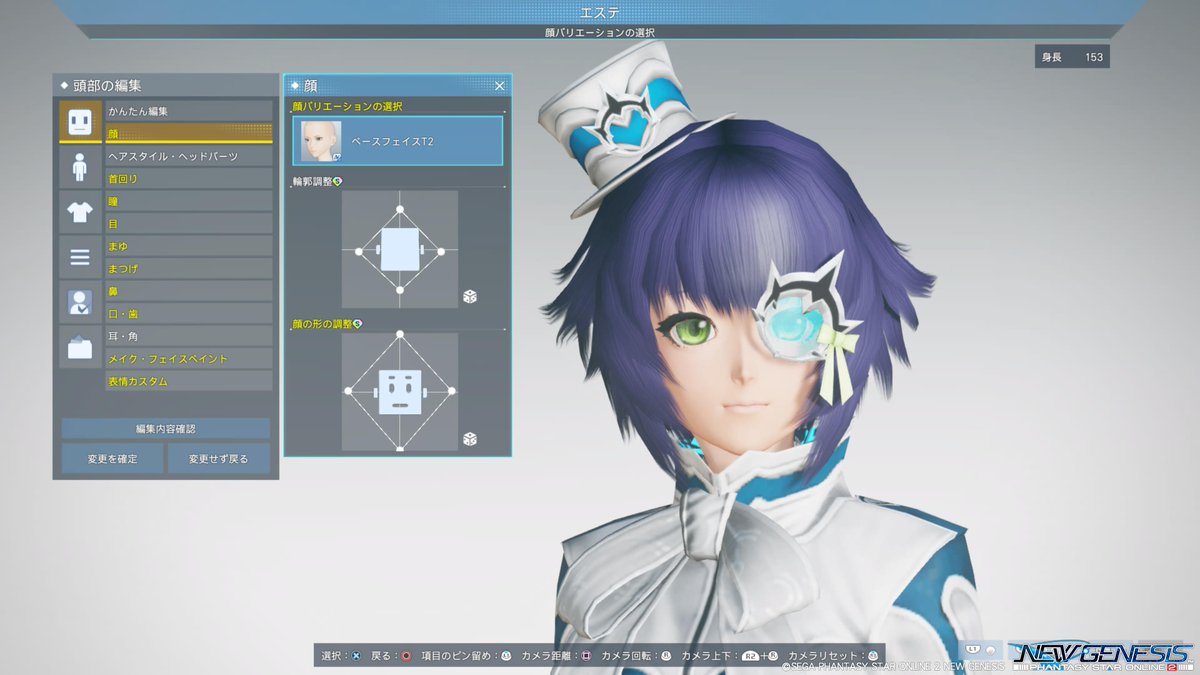Image resolution: width=1200 pixels, height=675 pixels.
Task: Click the robot face marker in 顔の形の調整 grid
Action: click(400, 391)
